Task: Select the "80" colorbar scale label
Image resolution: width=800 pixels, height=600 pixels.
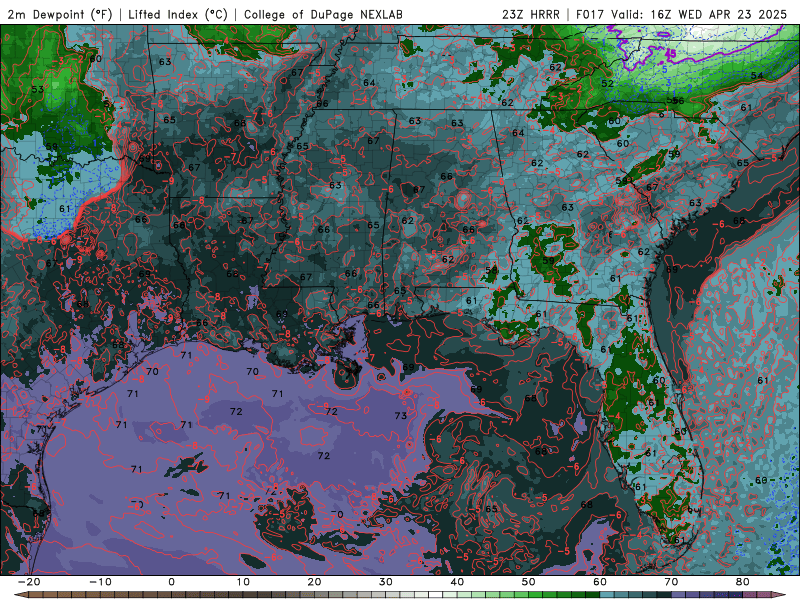Action: (x=743, y=582)
